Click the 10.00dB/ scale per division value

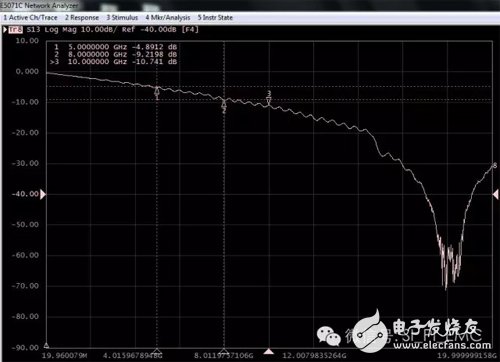coord(99,30)
